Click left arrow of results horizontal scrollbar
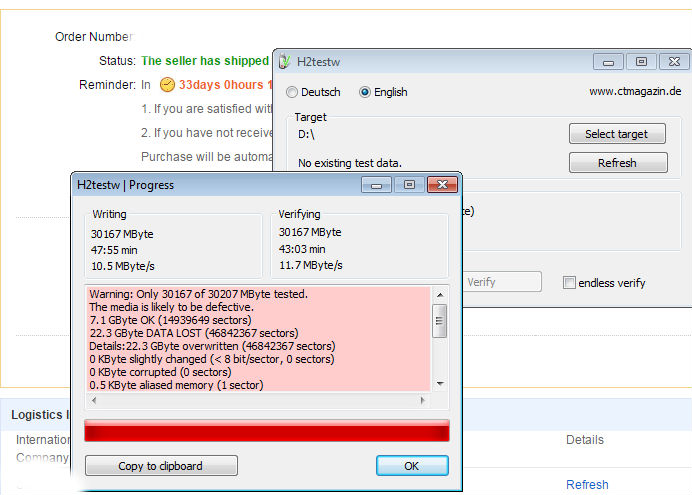This screenshot has width=692, height=495. click(x=94, y=400)
